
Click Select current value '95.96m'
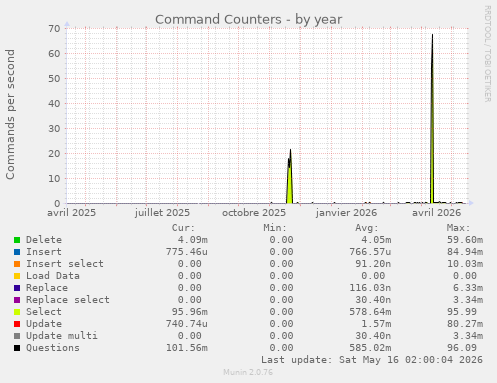click(190, 312)
